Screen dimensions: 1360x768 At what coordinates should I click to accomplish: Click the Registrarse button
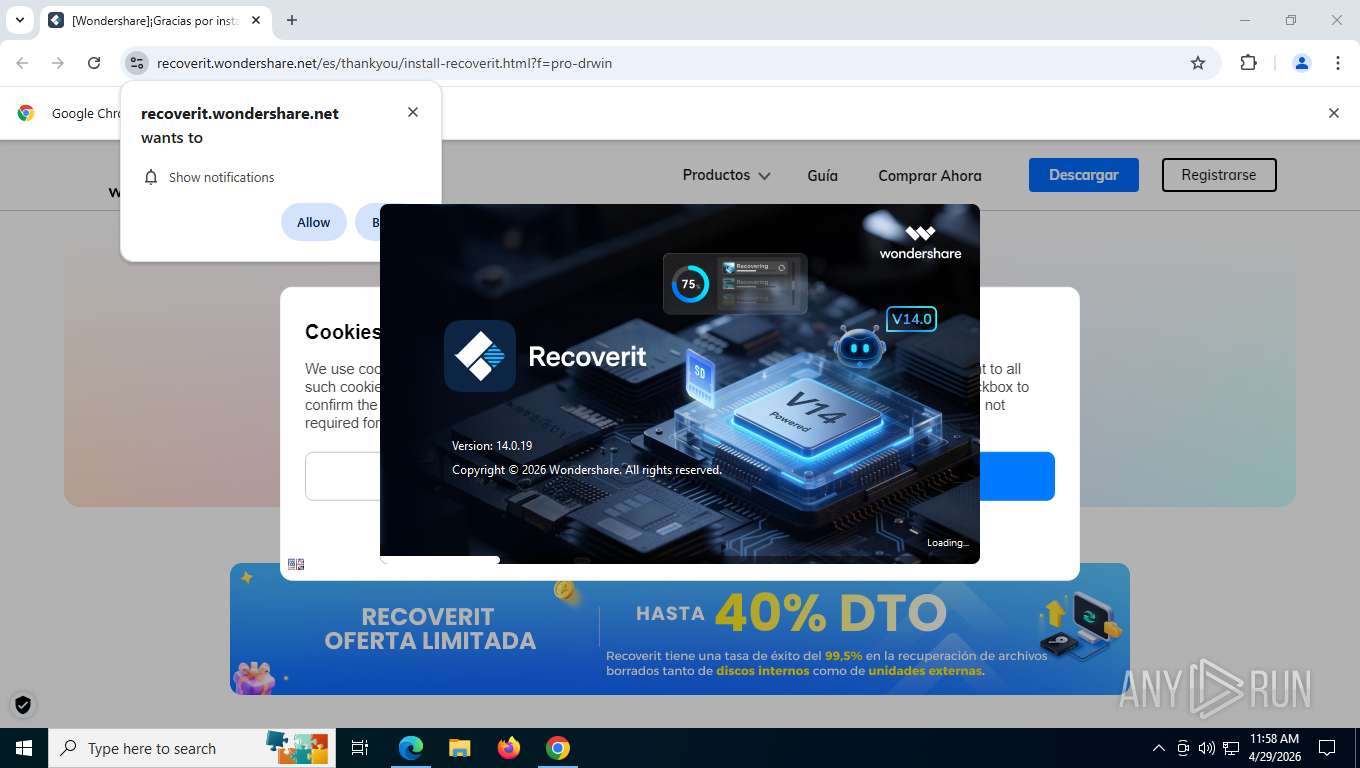(x=1219, y=175)
